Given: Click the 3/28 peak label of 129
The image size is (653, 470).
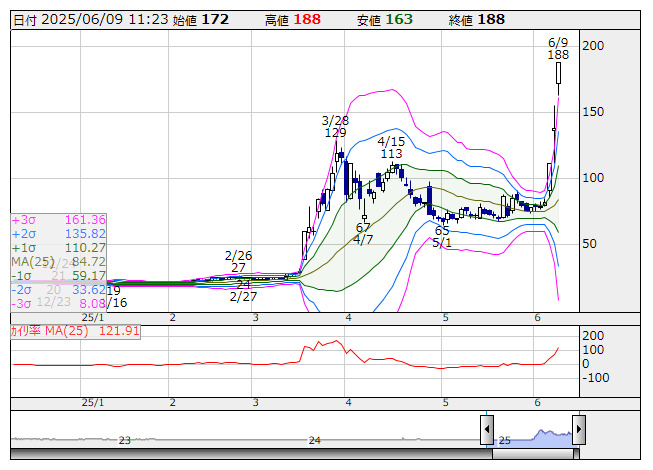Looking at the screenshot, I should point(335,132).
